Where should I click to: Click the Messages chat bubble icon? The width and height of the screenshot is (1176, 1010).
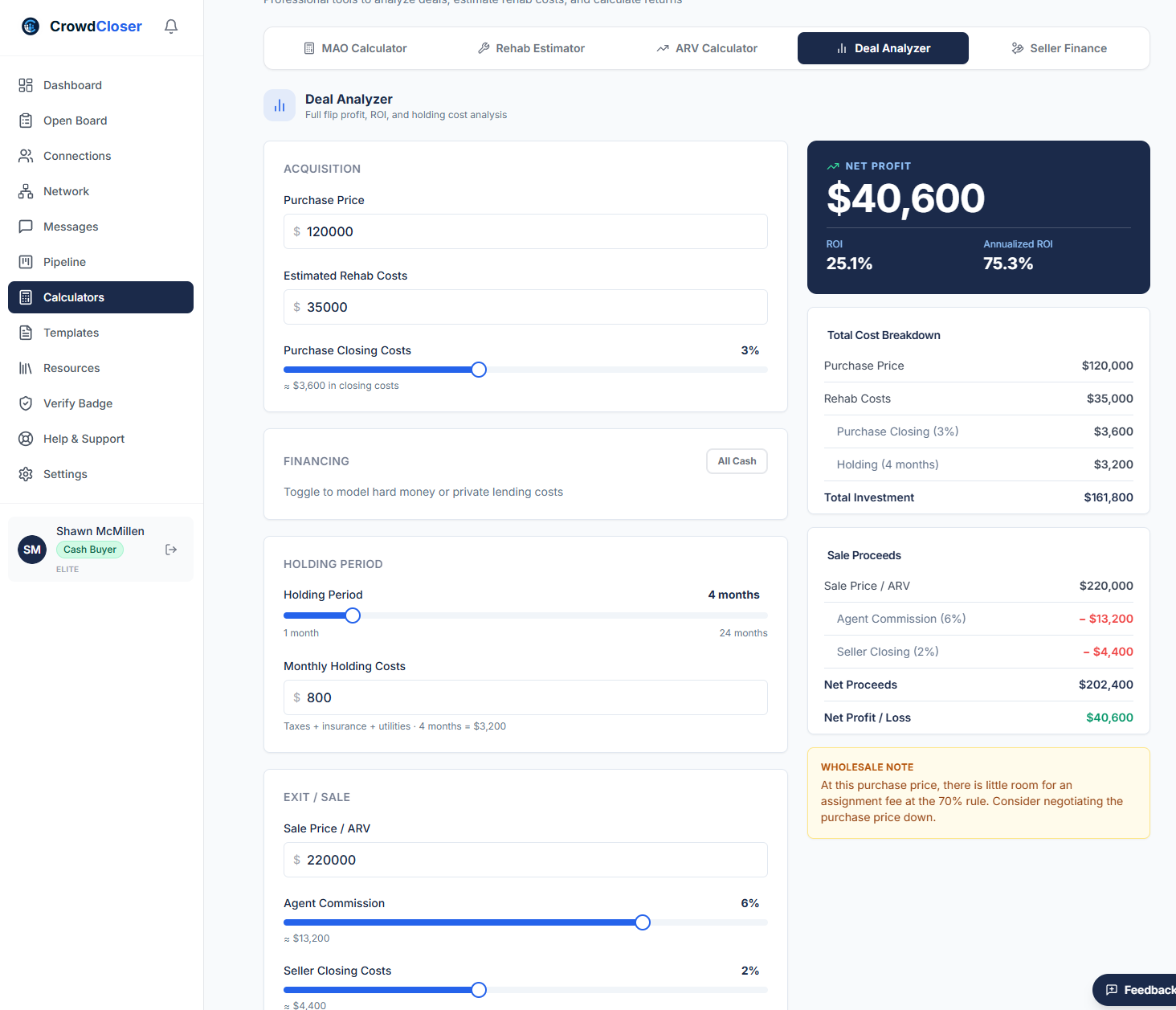[x=26, y=227]
